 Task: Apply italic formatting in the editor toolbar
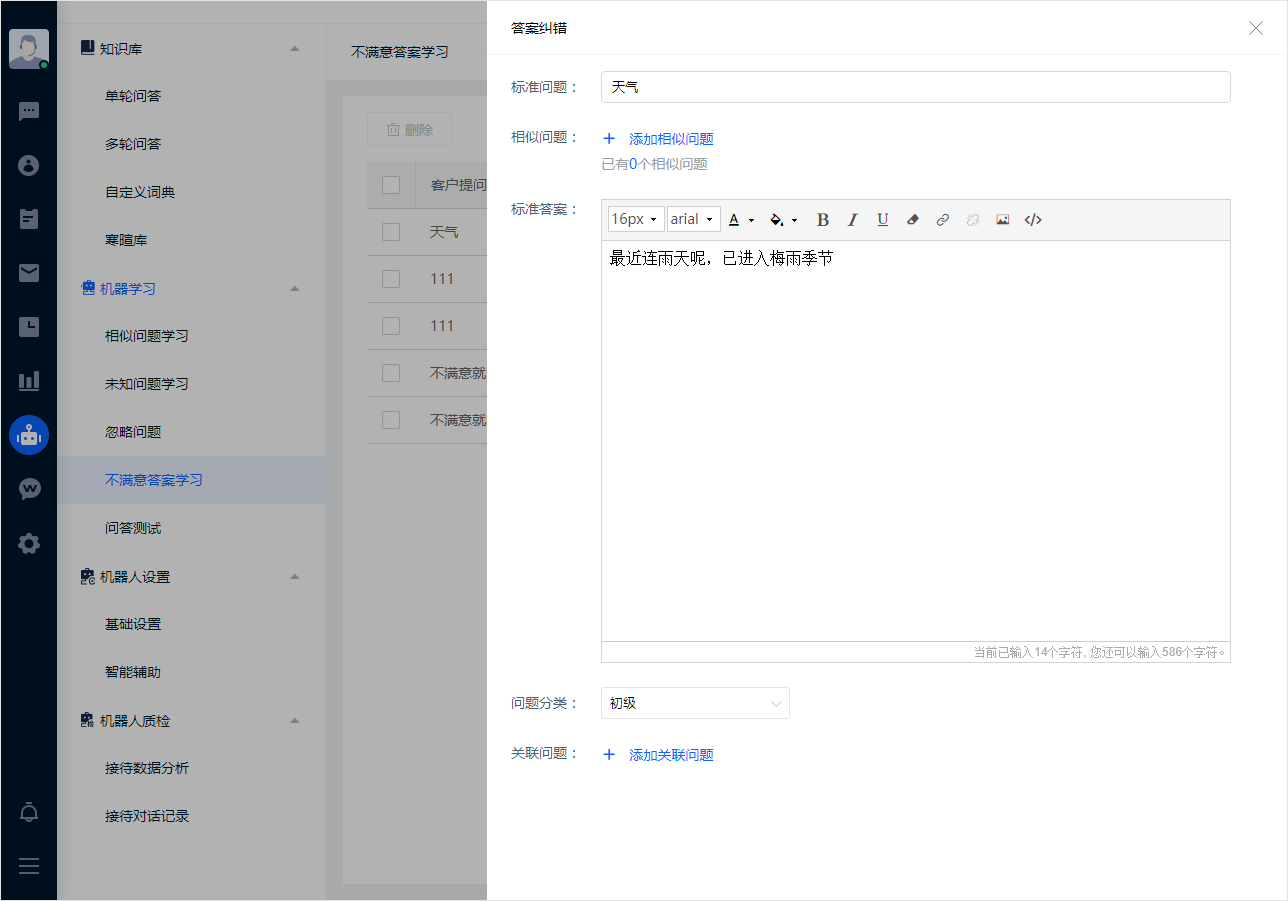pyautogui.click(x=853, y=220)
